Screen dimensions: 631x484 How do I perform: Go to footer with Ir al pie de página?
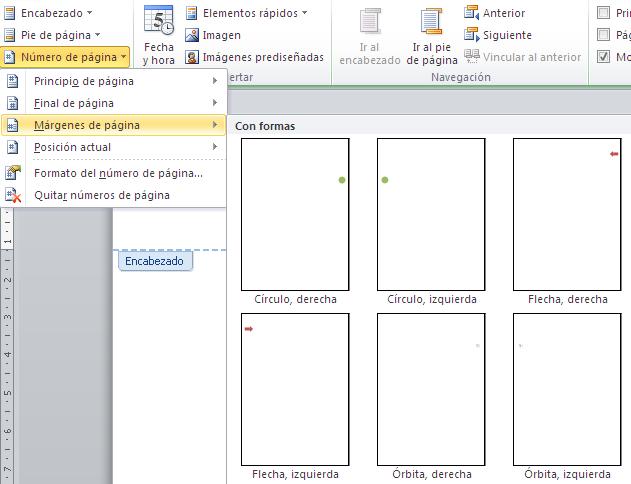coord(432,35)
